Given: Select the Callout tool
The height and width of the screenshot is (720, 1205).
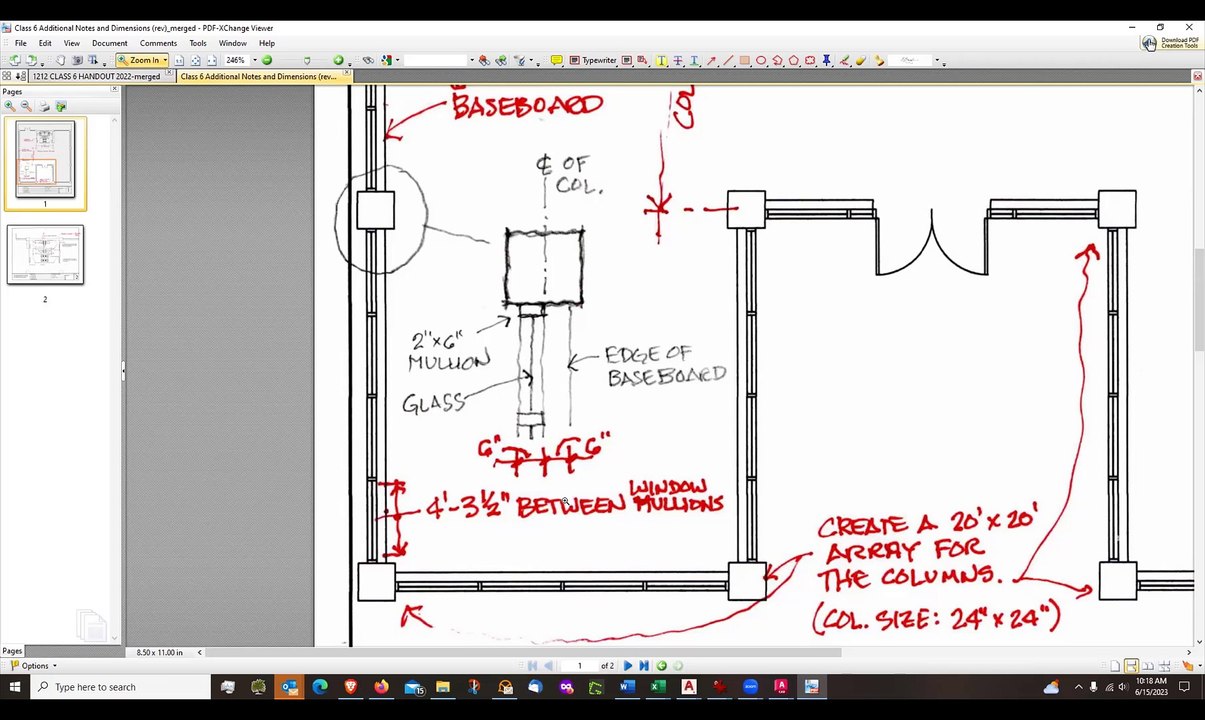Looking at the screenshot, I should (x=642, y=60).
